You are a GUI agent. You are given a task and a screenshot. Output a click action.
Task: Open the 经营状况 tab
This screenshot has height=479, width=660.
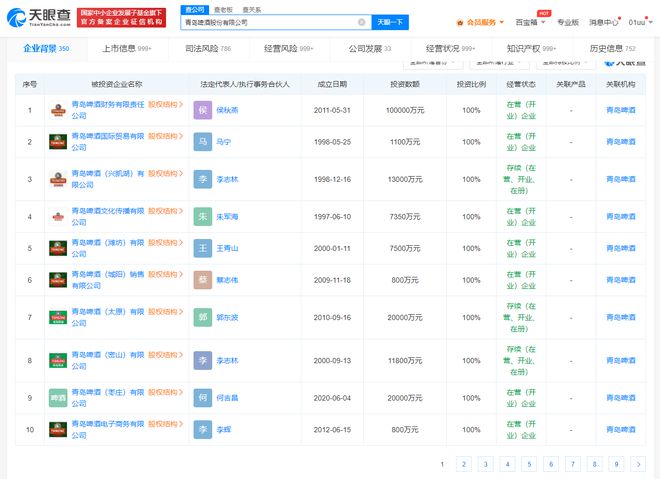[450, 49]
